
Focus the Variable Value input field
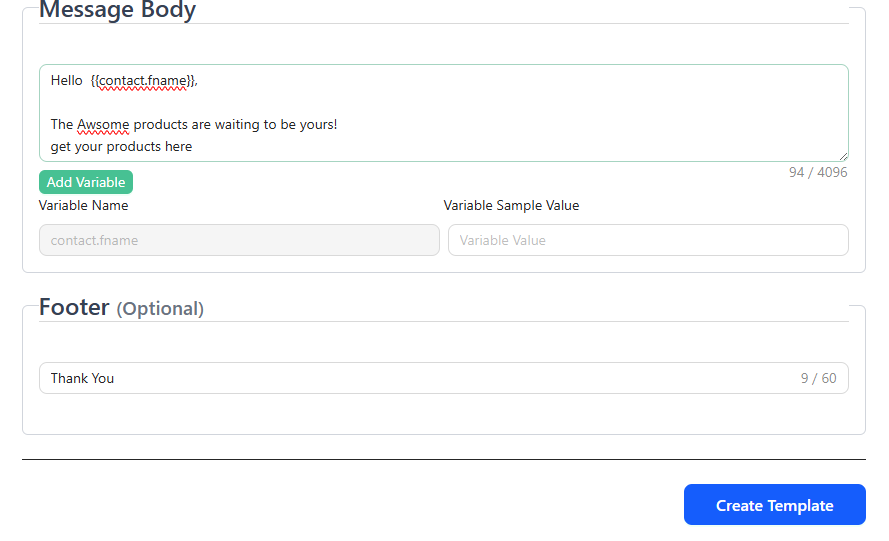pos(648,240)
